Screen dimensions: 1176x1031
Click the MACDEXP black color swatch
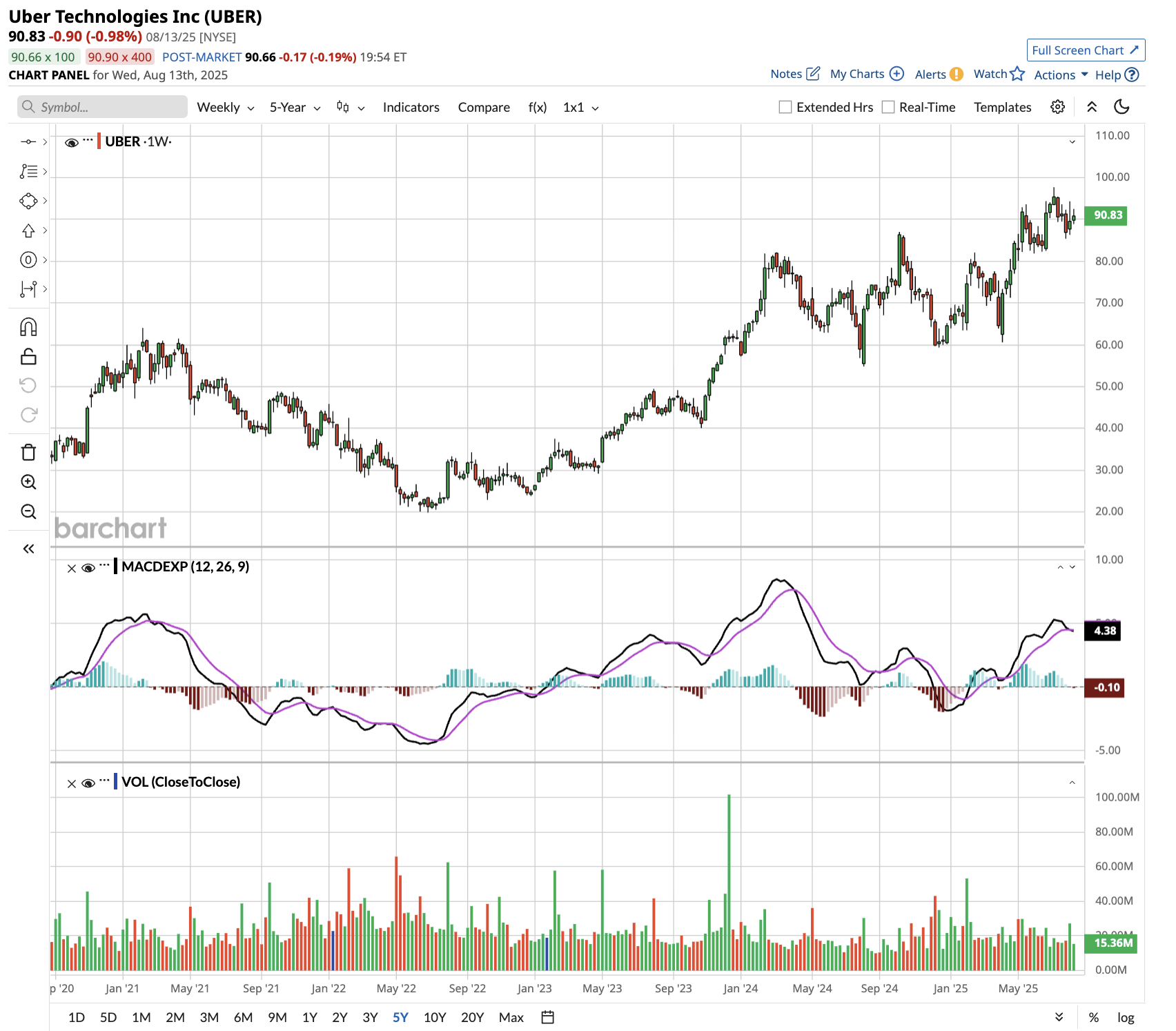(x=116, y=567)
